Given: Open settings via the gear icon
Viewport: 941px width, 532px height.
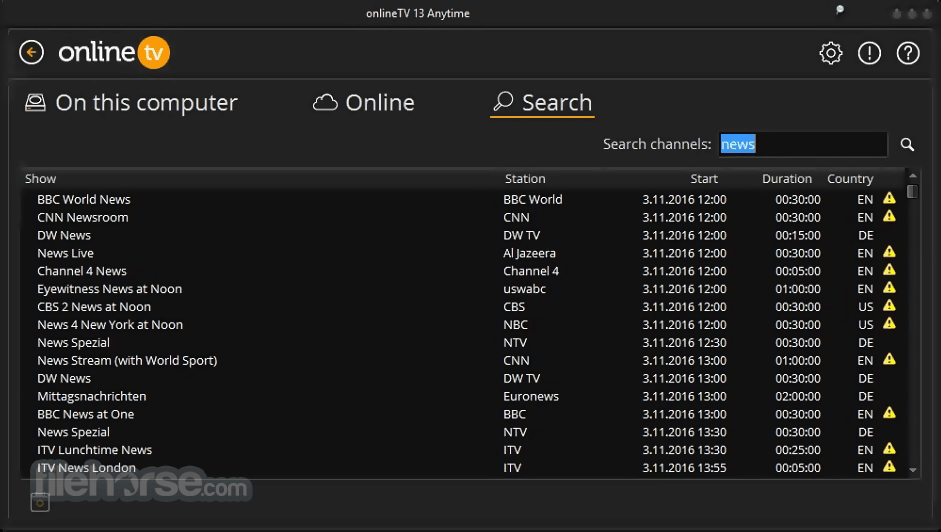Looking at the screenshot, I should pos(831,53).
